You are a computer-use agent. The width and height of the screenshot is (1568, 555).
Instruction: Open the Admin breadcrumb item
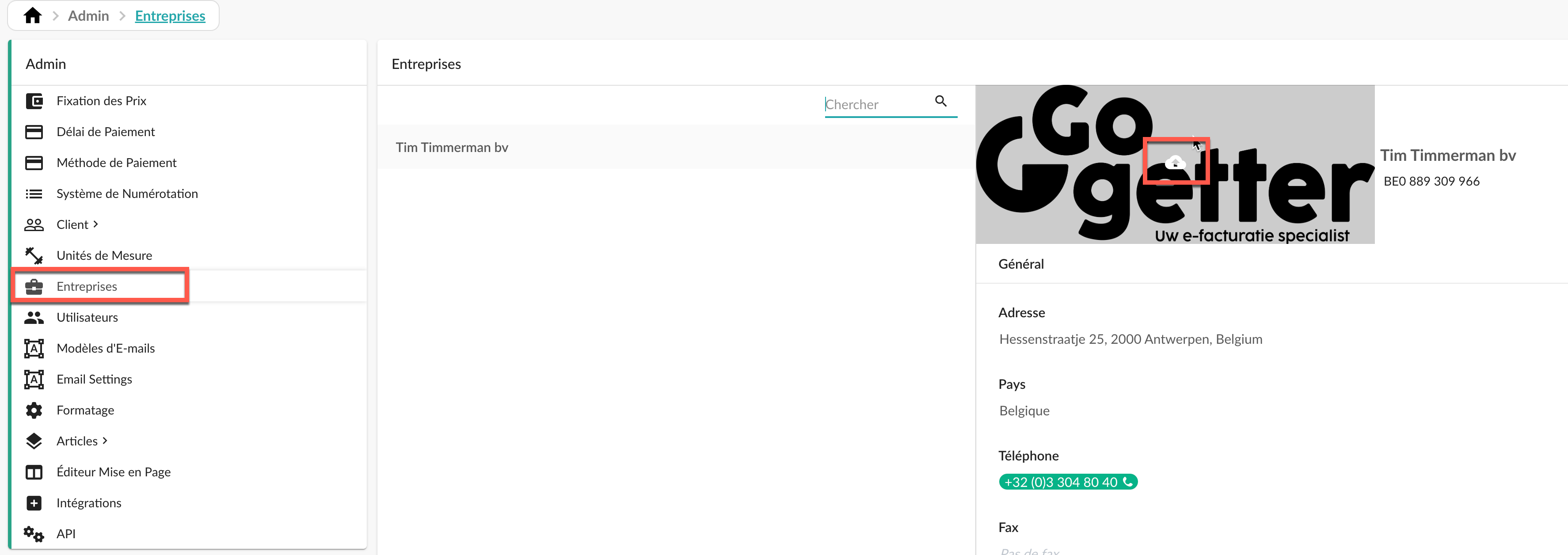click(x=88, y=16)
